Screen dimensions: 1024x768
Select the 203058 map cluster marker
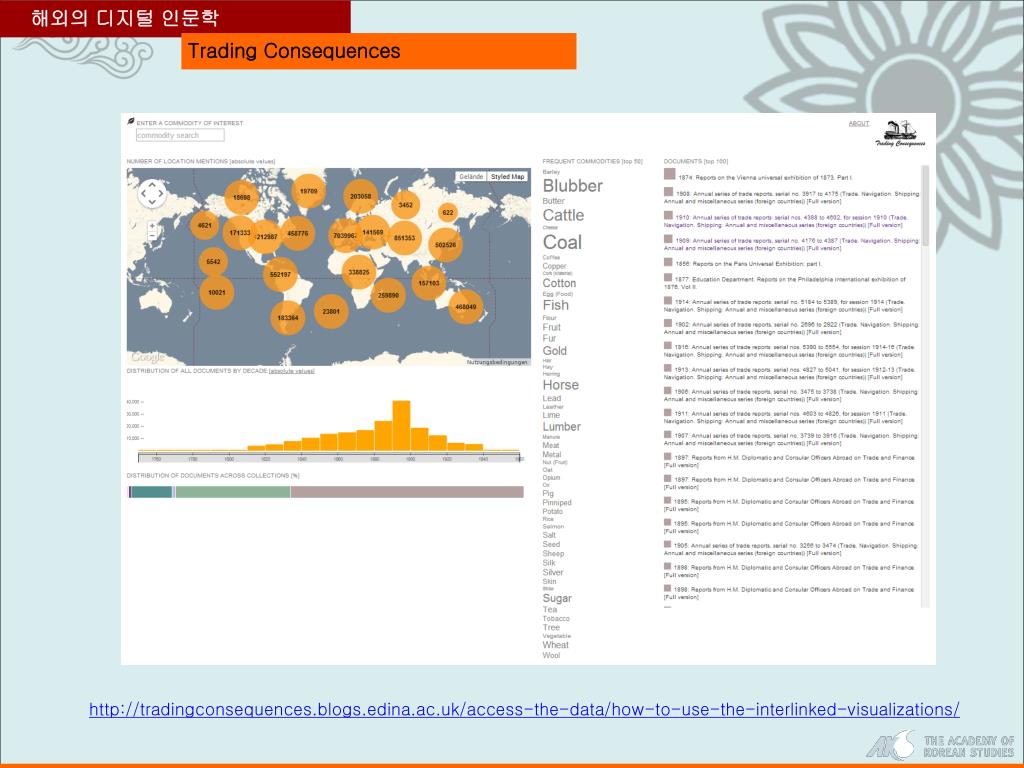360,196
